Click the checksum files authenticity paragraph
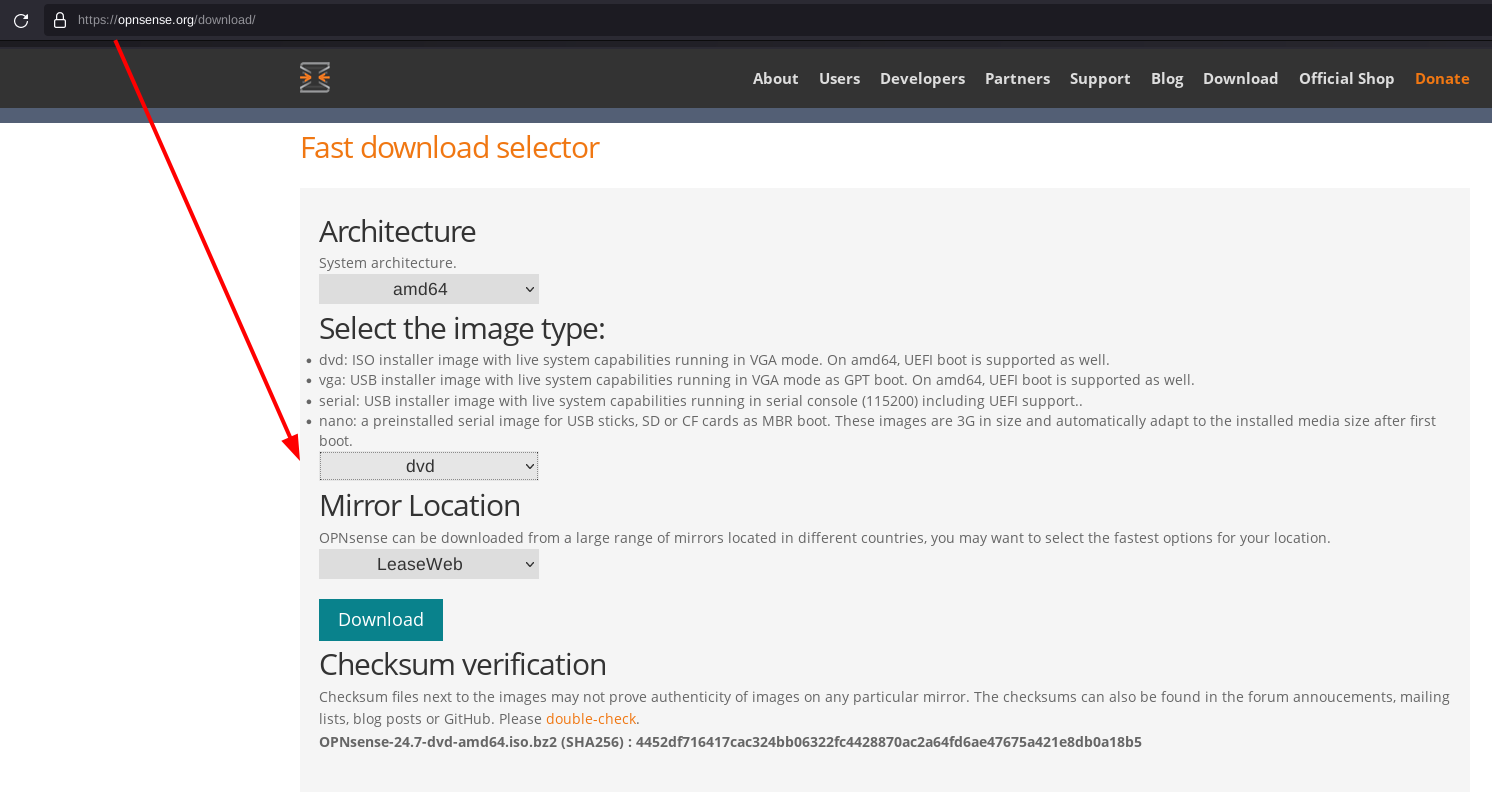This screenshot has height=804, width=1492. 884,708
